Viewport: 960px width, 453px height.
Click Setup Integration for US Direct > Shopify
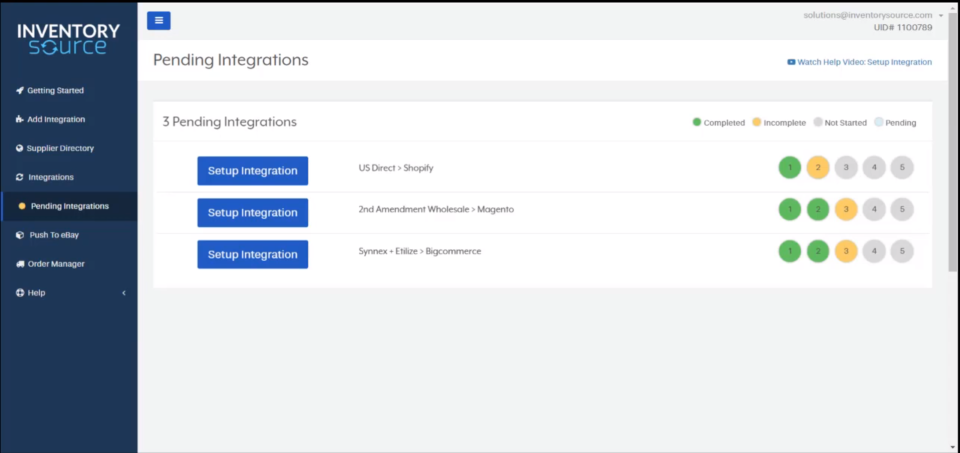tap(252, 171)
